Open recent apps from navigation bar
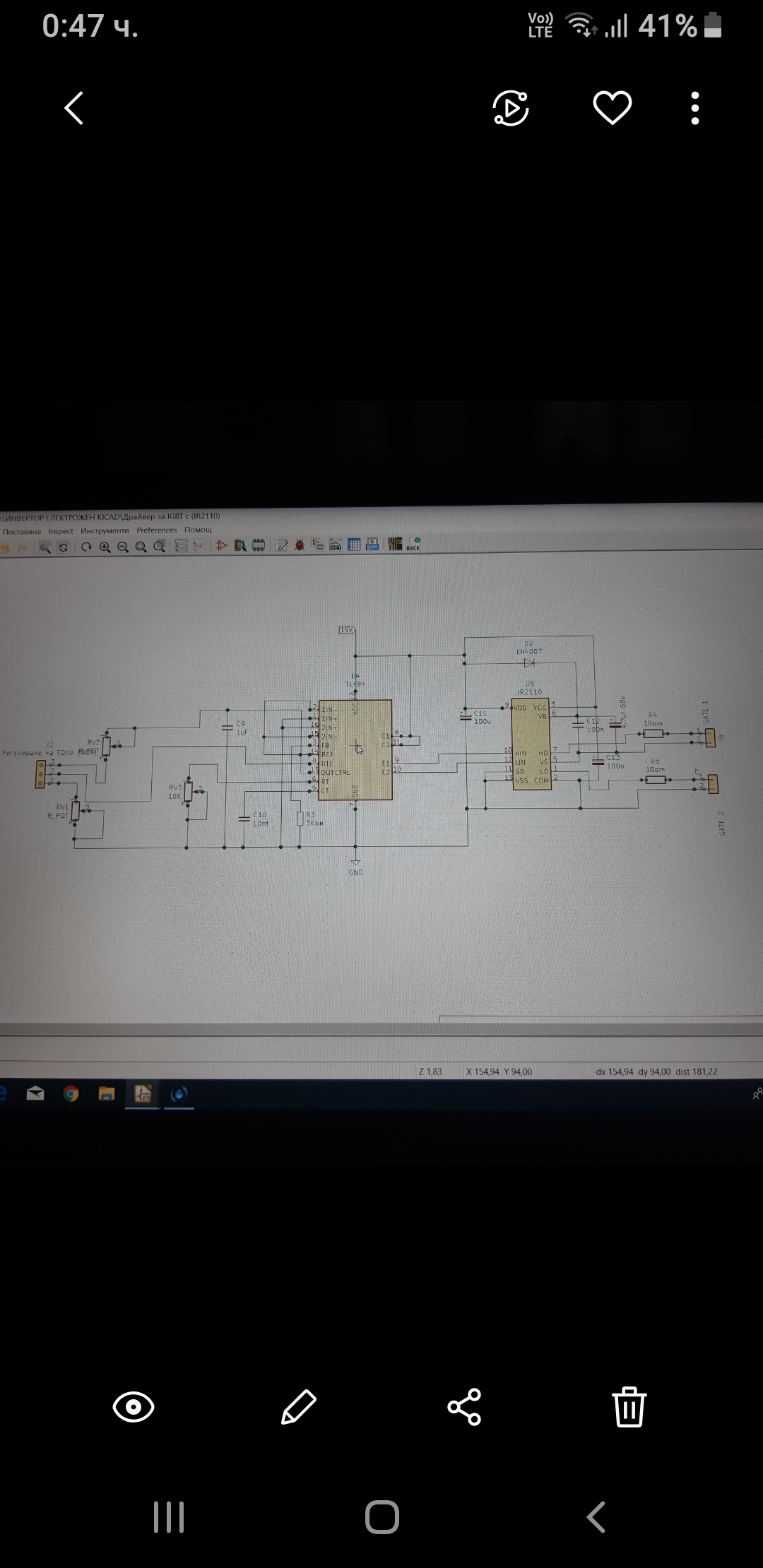The image size is (763, 1568). pyautogui.click(x=169, y=1516)
